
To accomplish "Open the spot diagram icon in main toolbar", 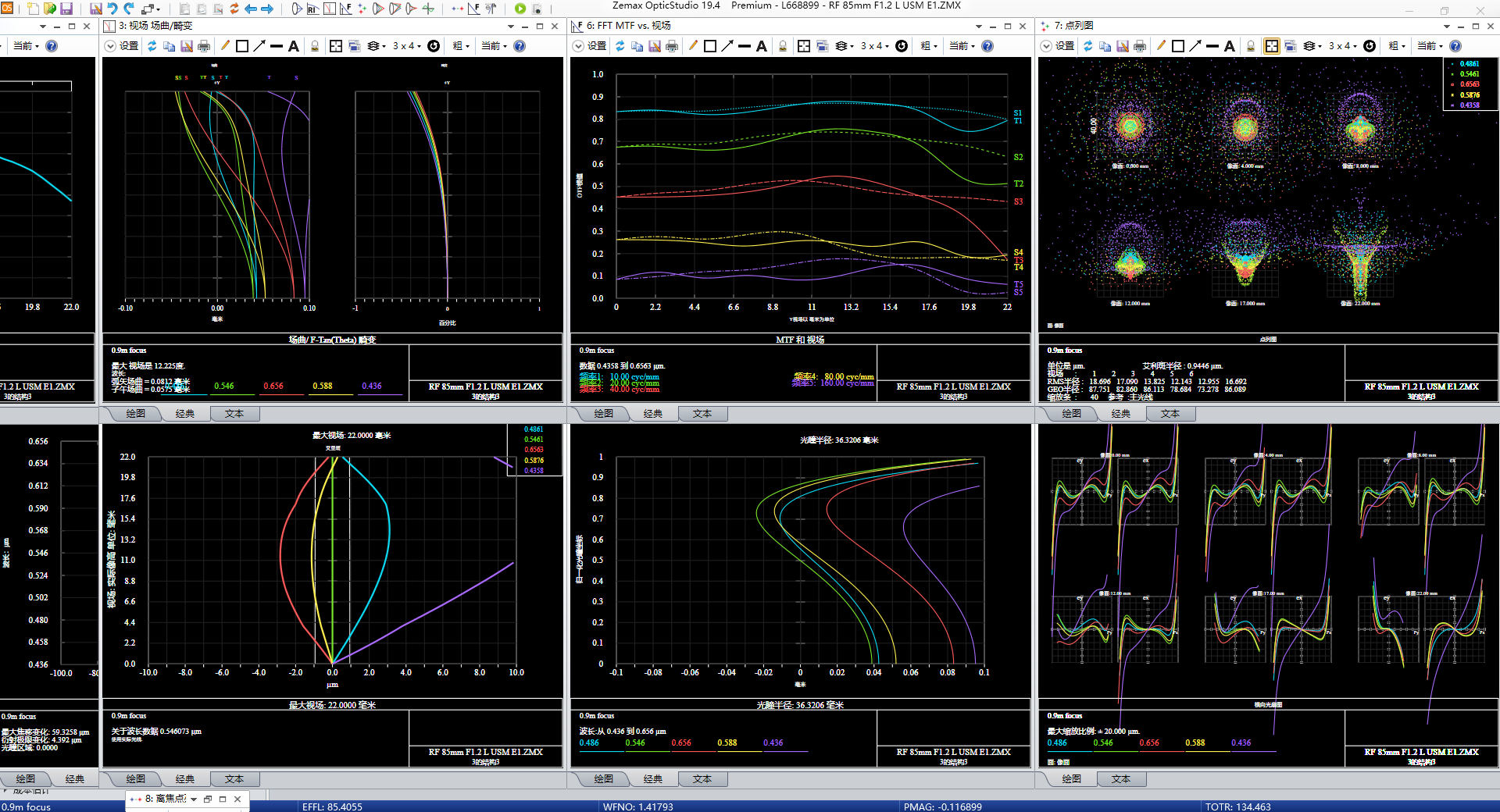I will pos(362,9).
